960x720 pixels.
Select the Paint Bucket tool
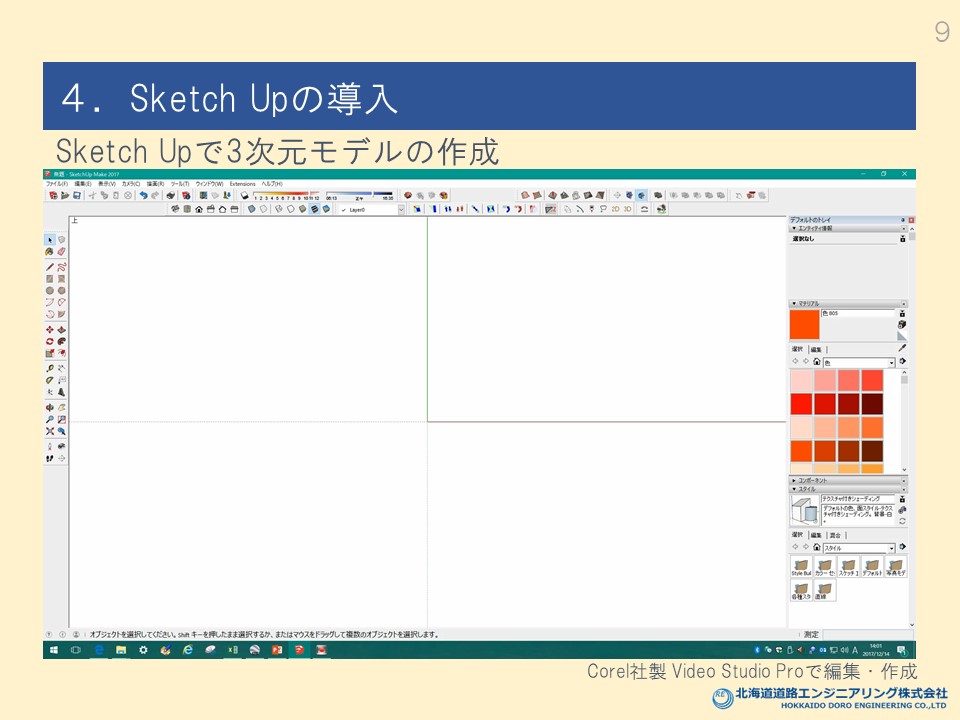coord(49,252)
